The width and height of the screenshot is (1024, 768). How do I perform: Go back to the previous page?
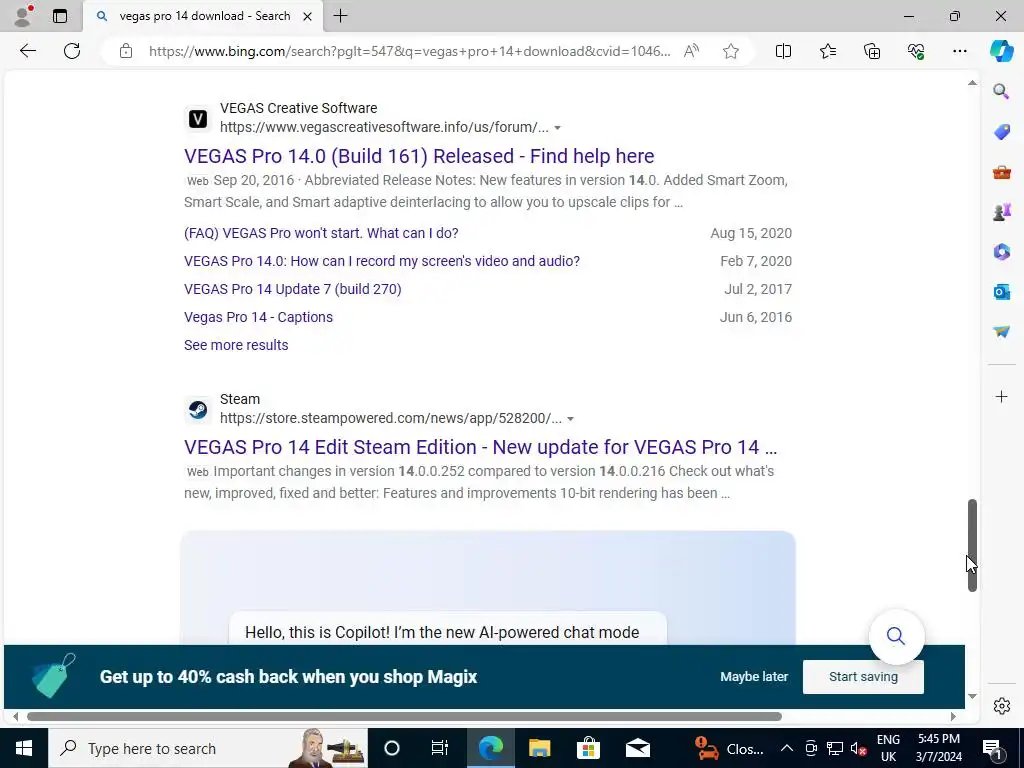(x=28, y=51)
